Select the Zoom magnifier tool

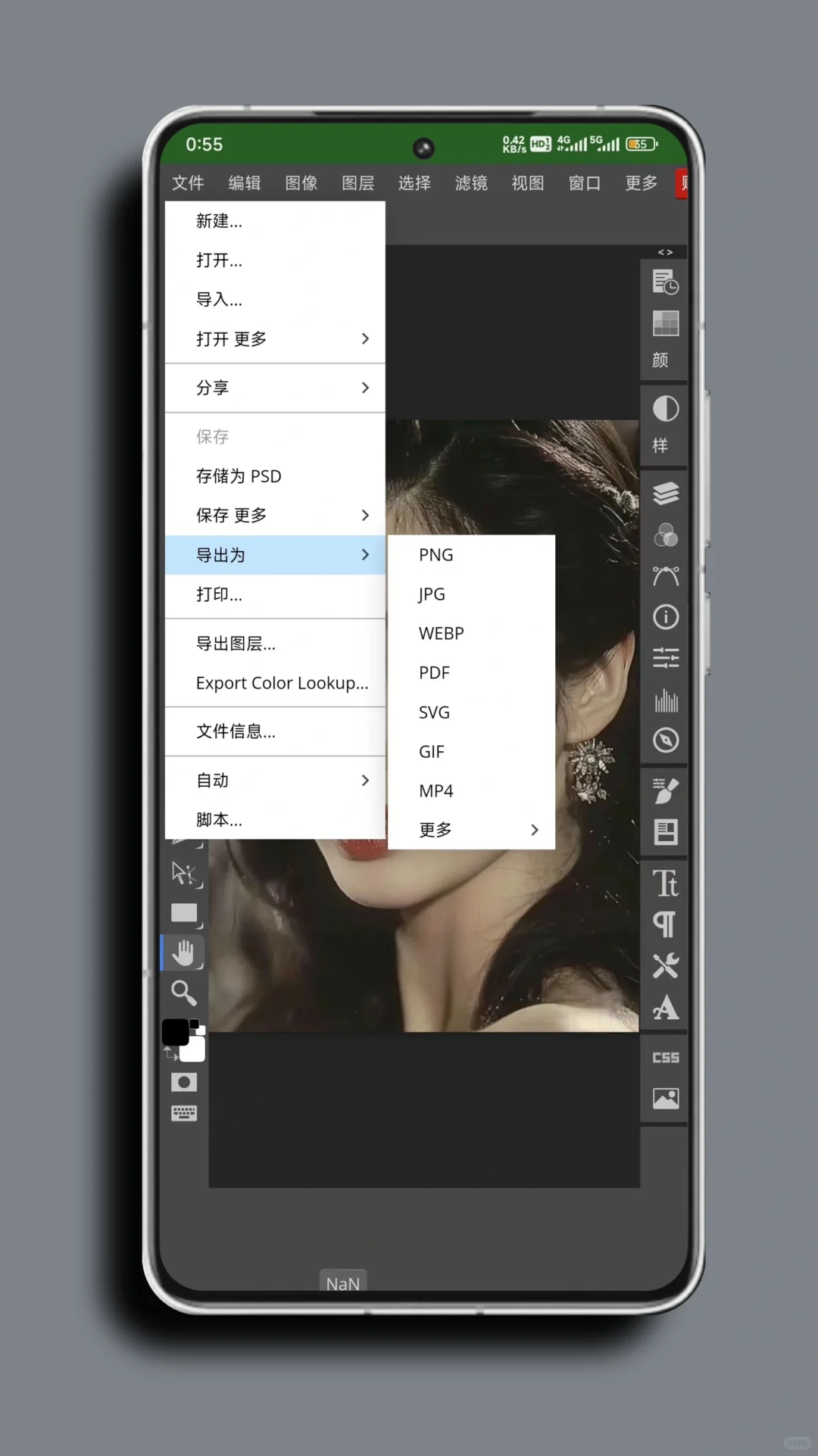(183, 993)
